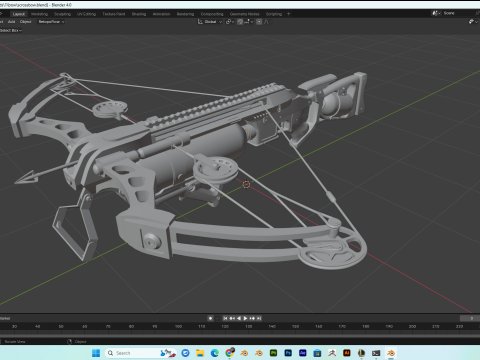Select the Layout workspace tab
The width and height of the screenshot is (480, 360).
click(x=19, y=14)
